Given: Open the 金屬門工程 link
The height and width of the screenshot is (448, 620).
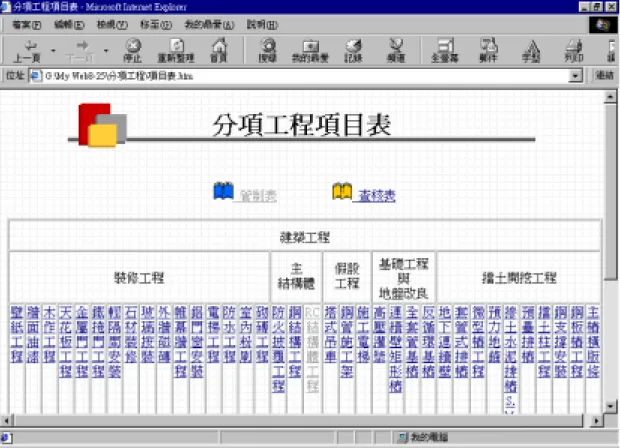Looking at the screenshot, I should (x=82, y=341).
